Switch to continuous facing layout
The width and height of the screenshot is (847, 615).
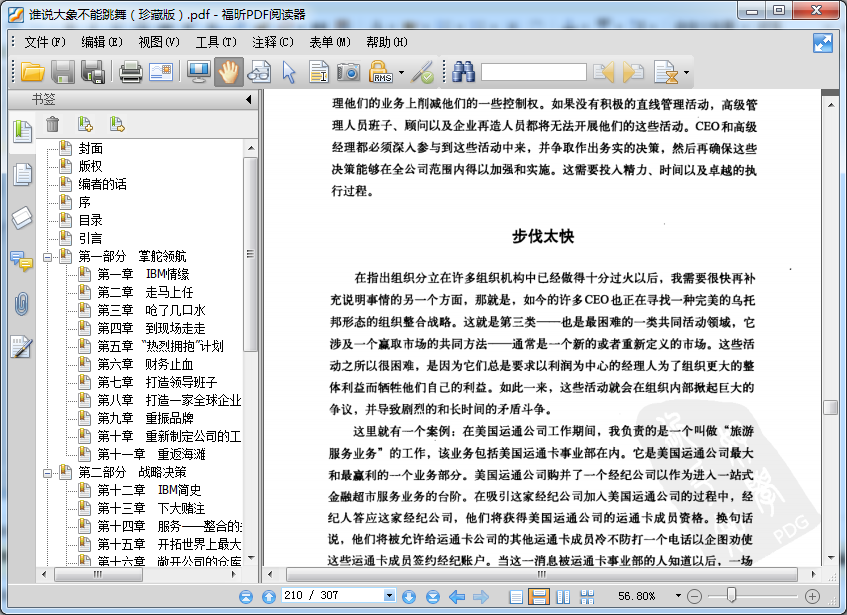click(587, 597)
